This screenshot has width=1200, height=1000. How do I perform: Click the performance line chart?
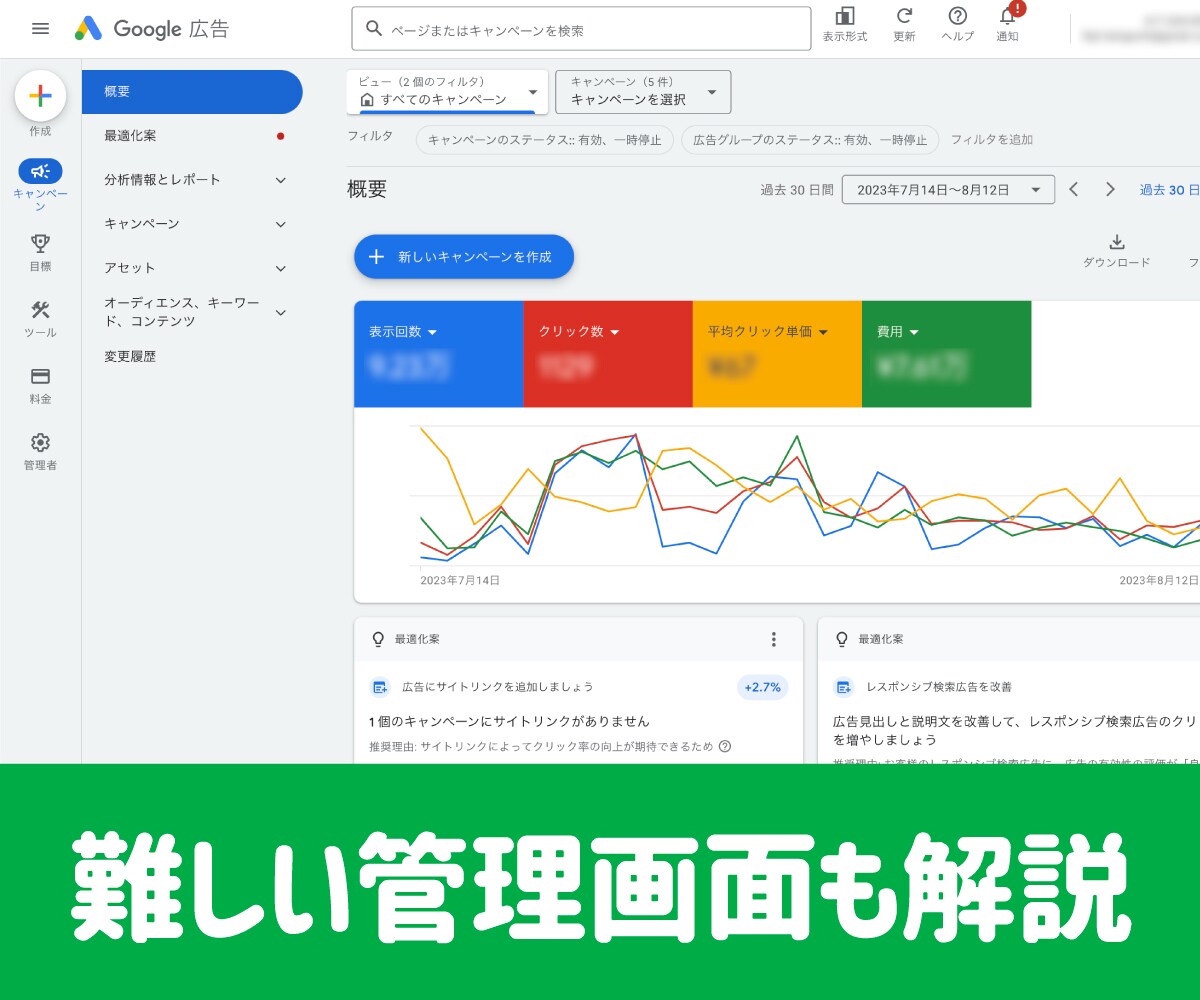click(805, 495)
